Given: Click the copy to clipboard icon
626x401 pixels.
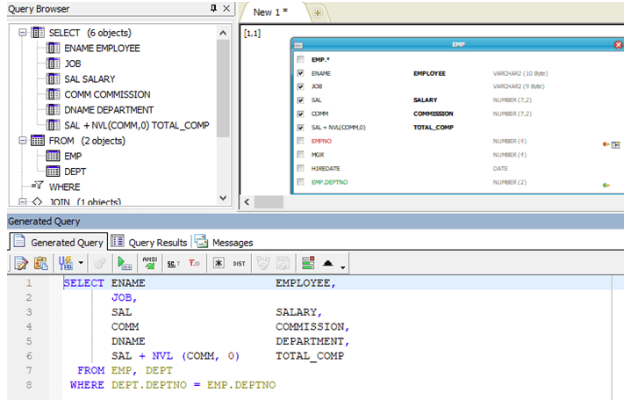Looking at the screenshot, I should [x=40, y=263].
